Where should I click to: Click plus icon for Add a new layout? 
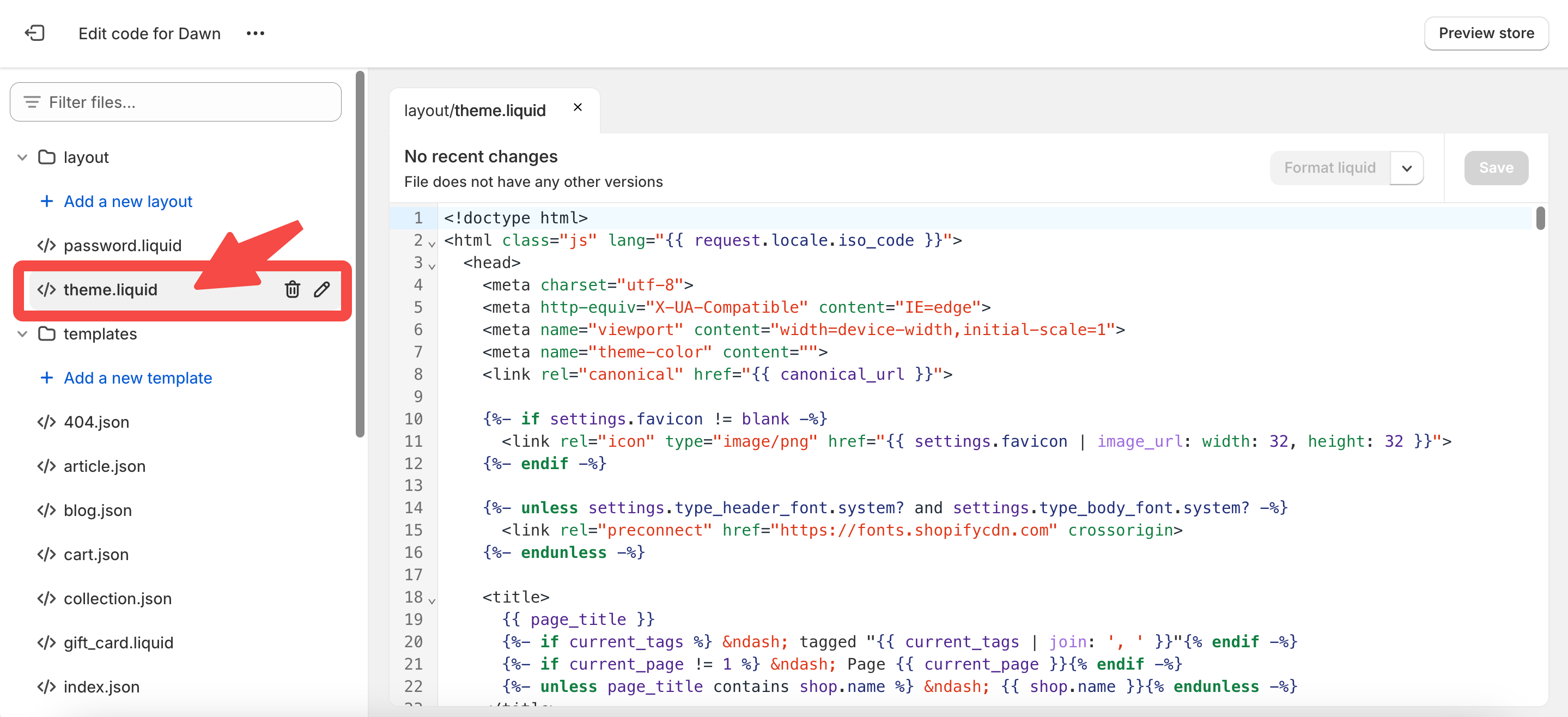click(x=46, y=202)
